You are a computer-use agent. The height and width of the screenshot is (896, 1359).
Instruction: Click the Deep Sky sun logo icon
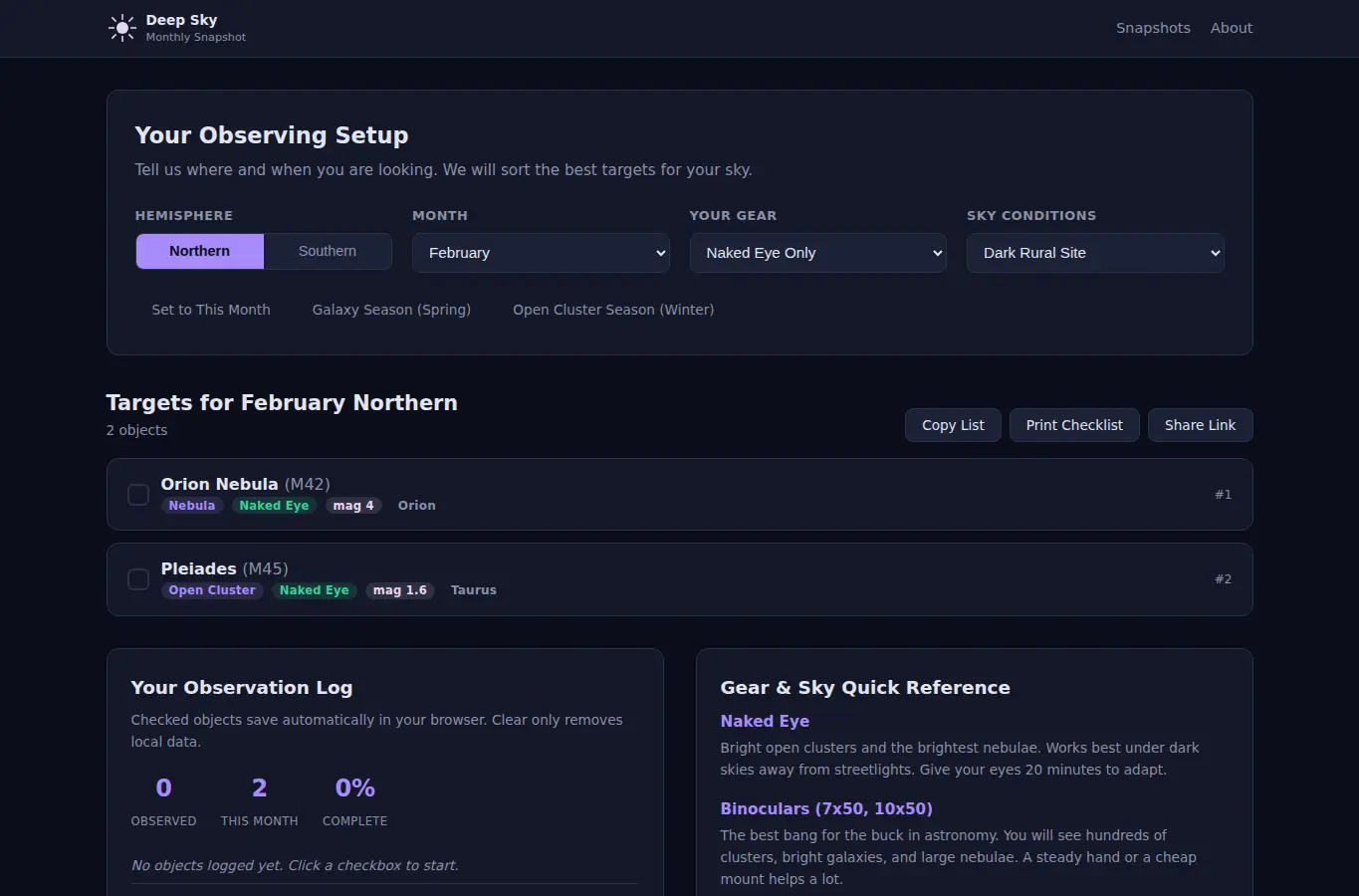pyautogui.click(x=121, y=28)
